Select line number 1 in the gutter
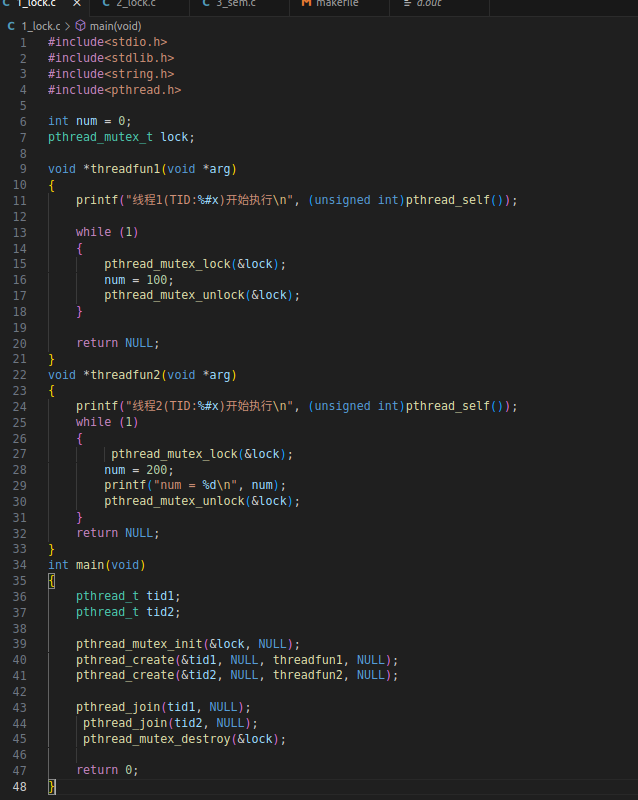Screen dimensions: 638x800 tap(23, 42)
